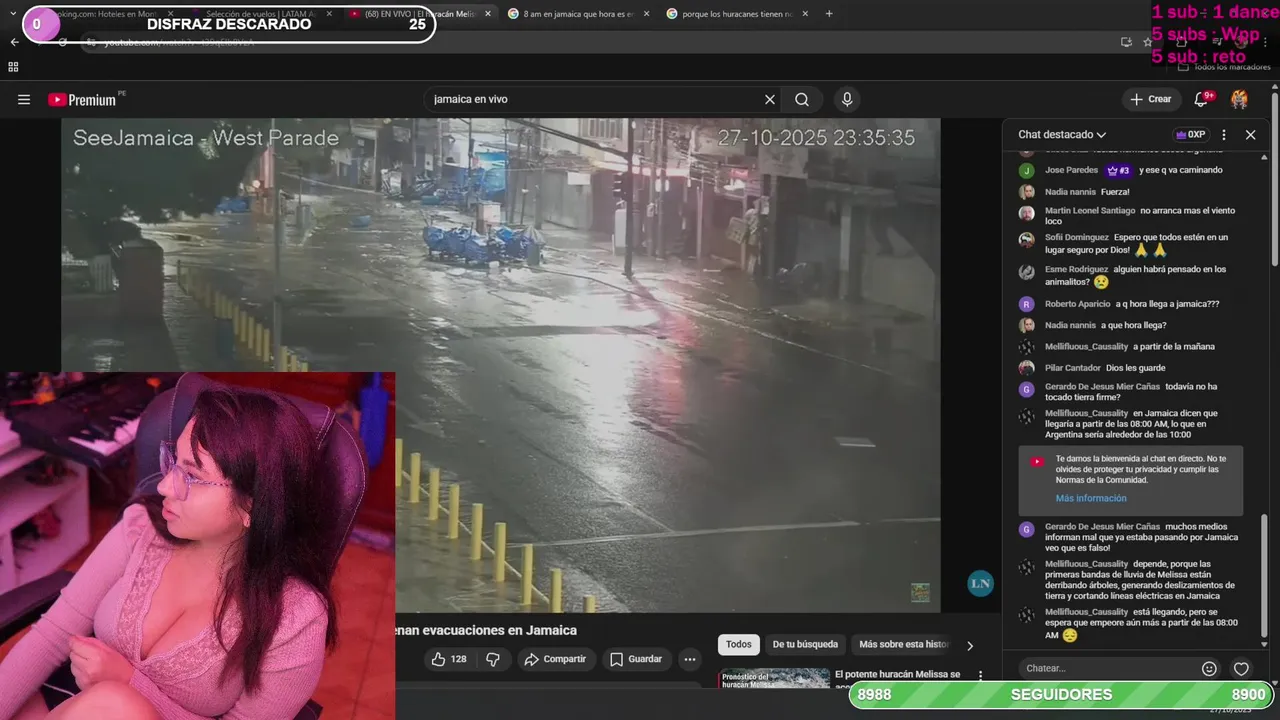This screenshot has height=720, width=1280.
Task: Switch to the 'EN VIVO Huracán Melissa' tab
Action: pyautogui.click(x=418, y=14)
